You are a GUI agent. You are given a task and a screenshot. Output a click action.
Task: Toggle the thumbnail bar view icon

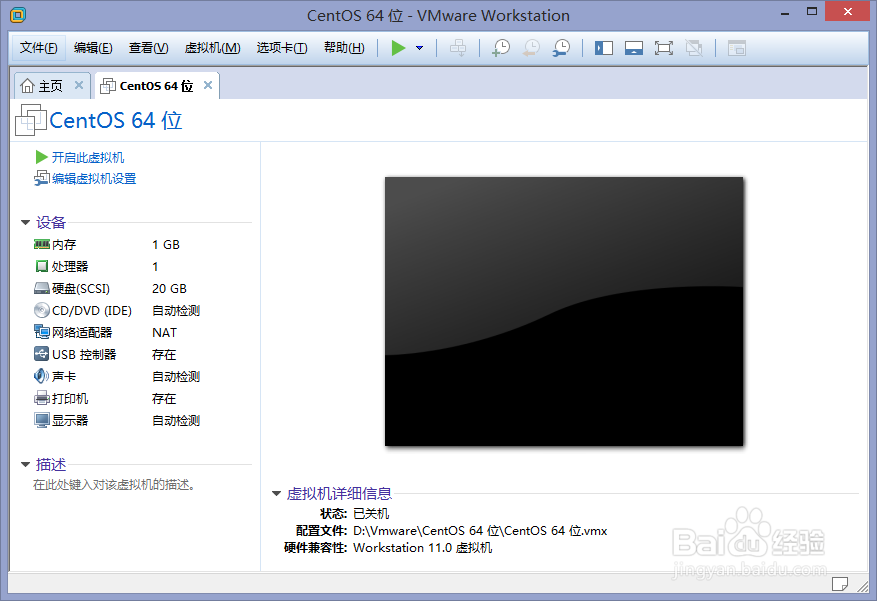click(x=634, y=49)
